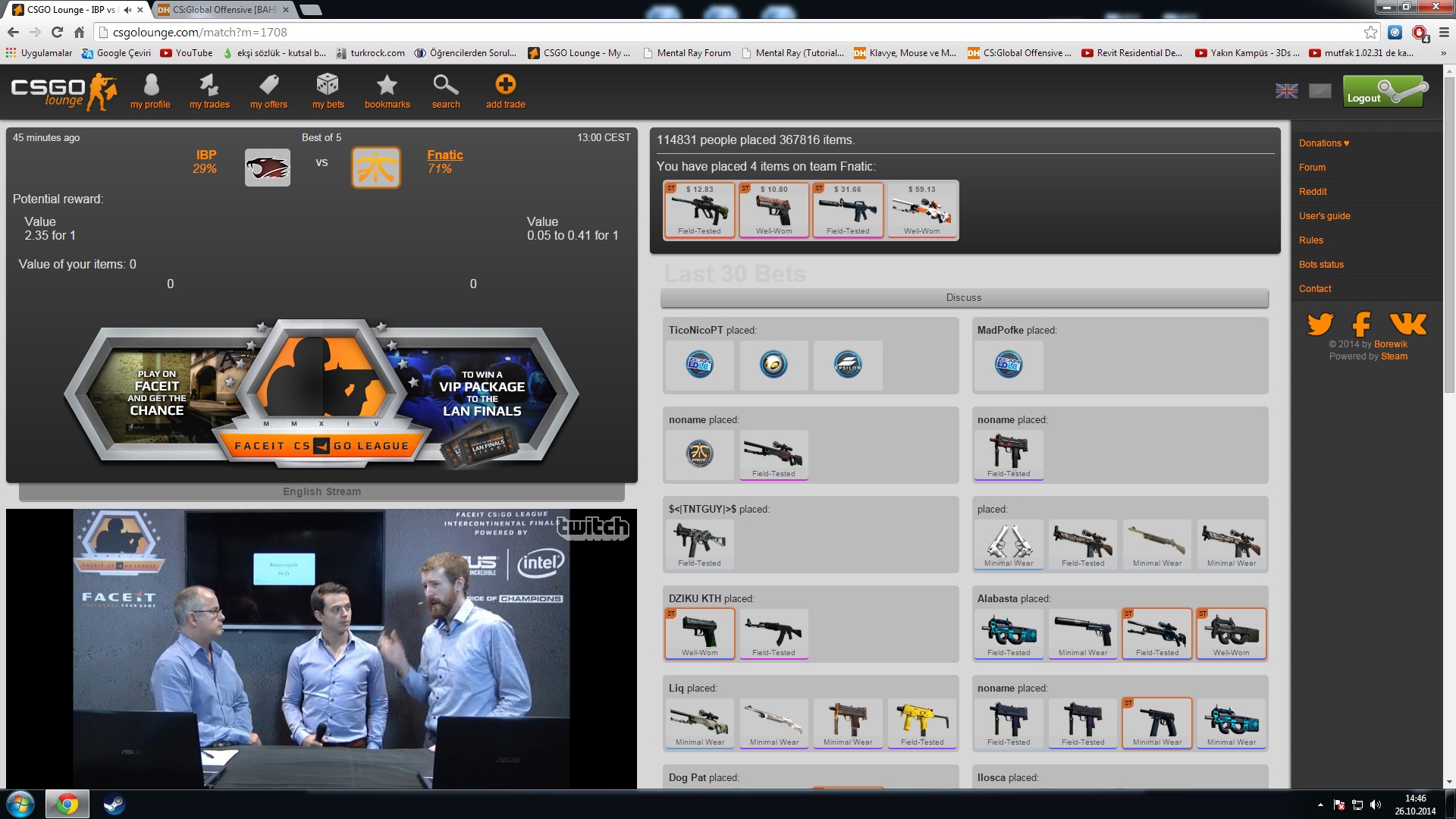Viewport: 1456px width, 819px height.
Task: Follow the Steam powered-by link
Action: (x=1394, y=356)
